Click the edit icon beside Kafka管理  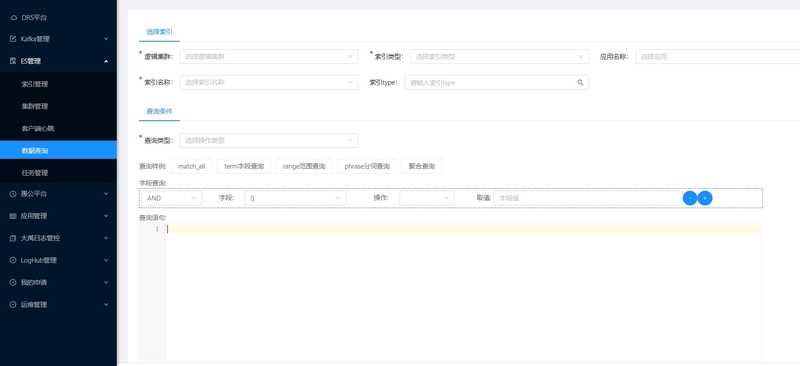tap(13, 39)
